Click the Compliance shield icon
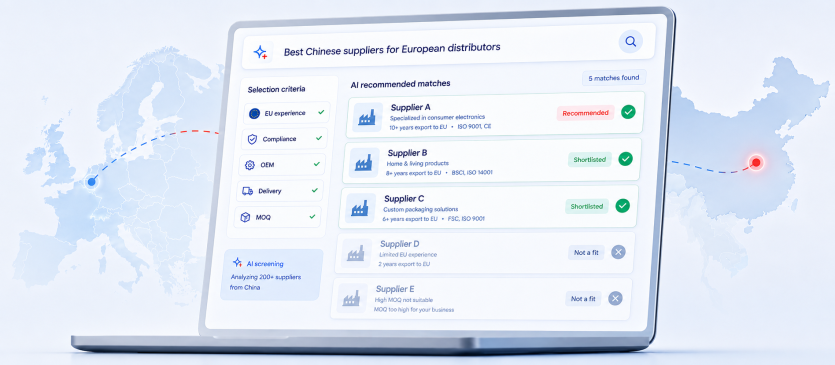Image resolution: width=835 pixels, height=365 pixels. point(252,139)
